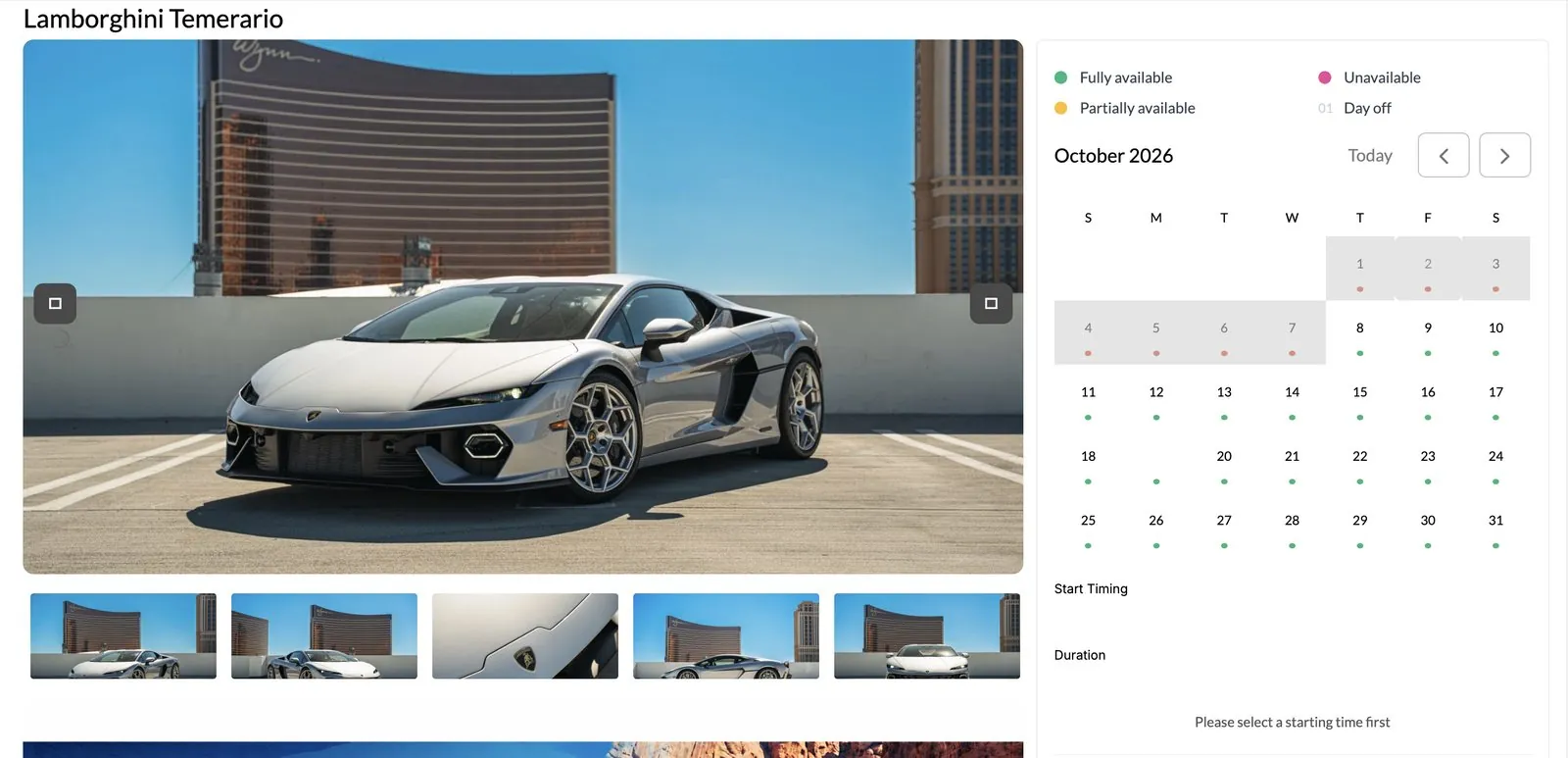Choose October 26
Image resolution: width=1568 pixels, height=758 pixels.
coord(1156,526)
